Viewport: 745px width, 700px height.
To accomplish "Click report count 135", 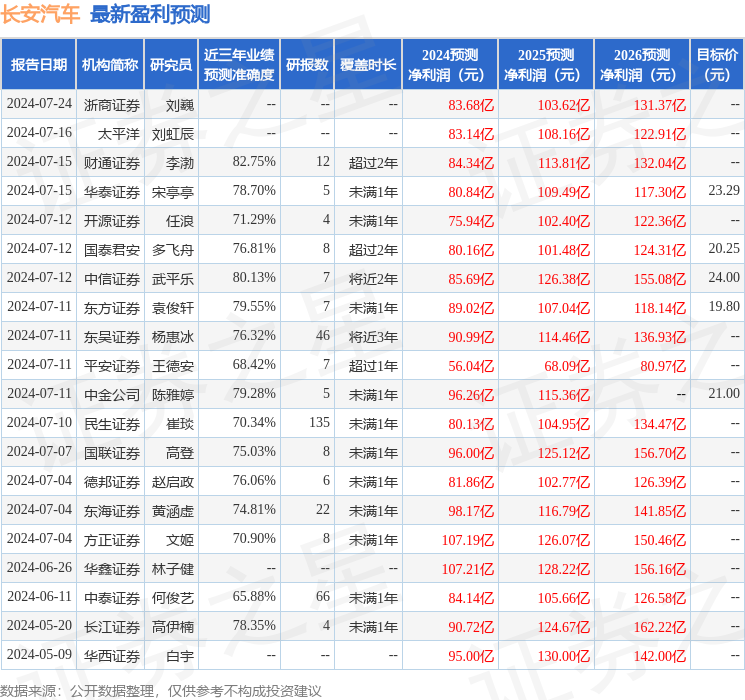I will tap(319, 422).
